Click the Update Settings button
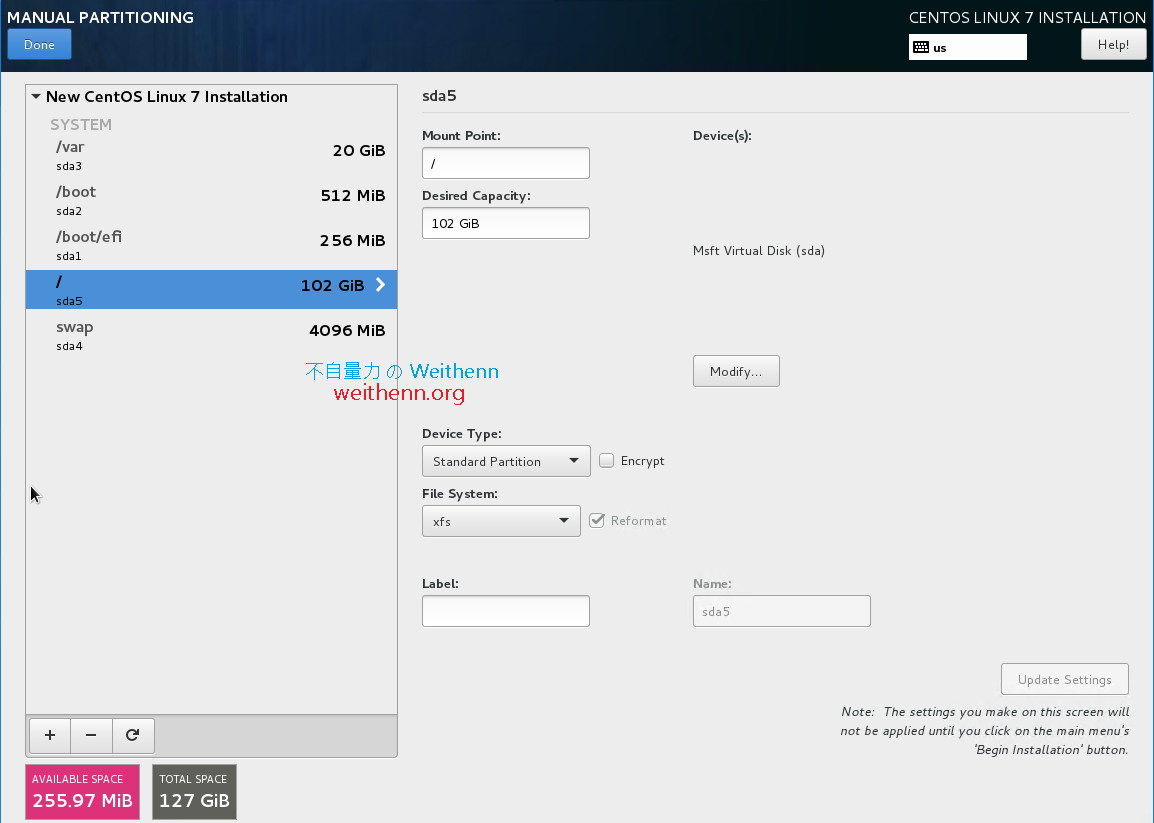Screen dimensions: 1154x823 click(1064, 679)
